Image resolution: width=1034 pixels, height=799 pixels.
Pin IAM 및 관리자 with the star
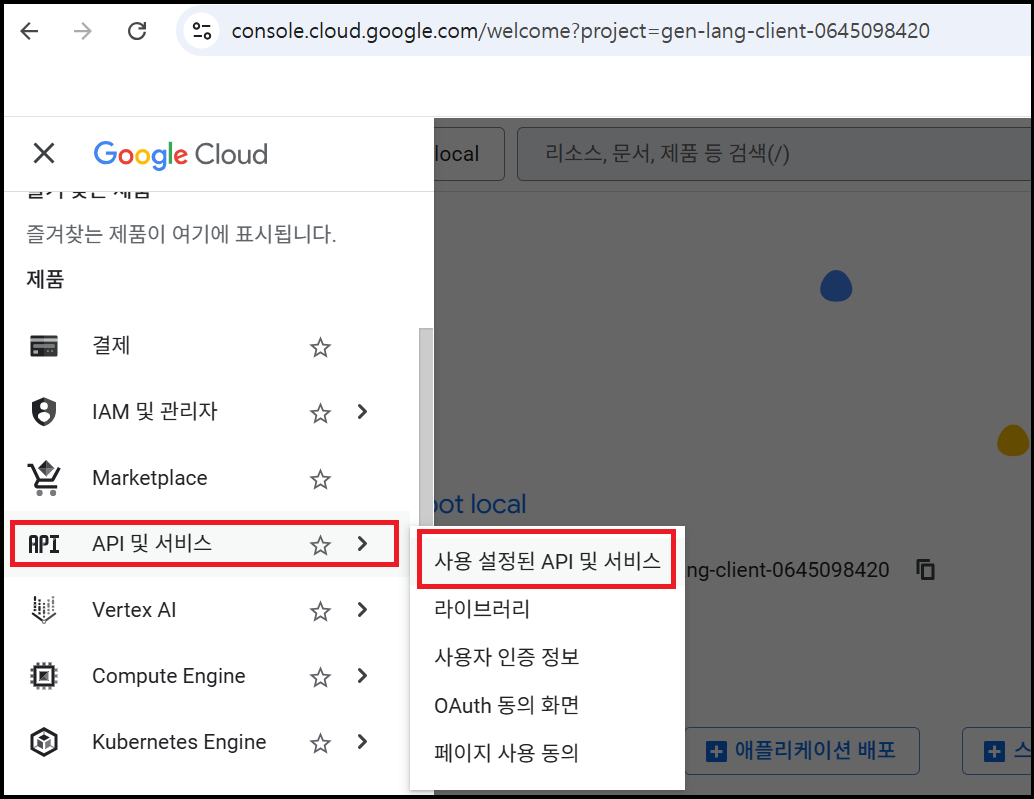coord(320,413)
